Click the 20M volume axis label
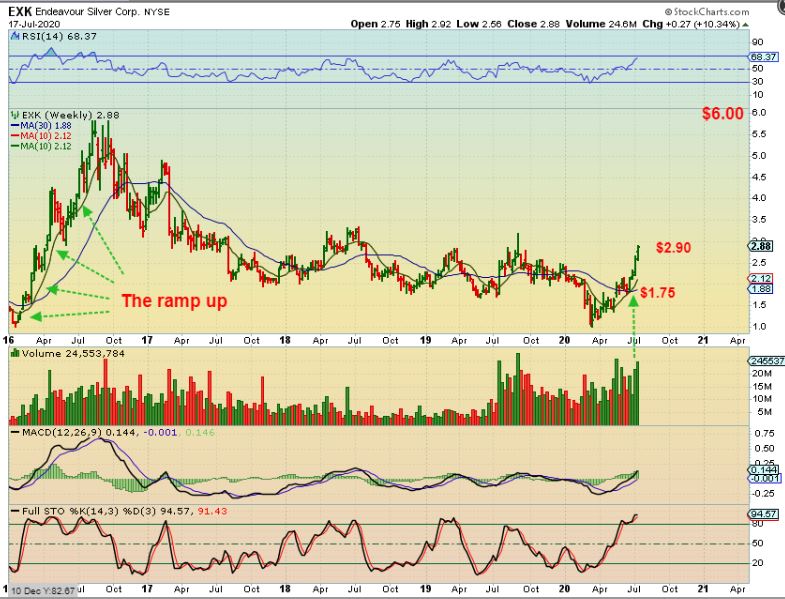 click(x=761, y=374)
